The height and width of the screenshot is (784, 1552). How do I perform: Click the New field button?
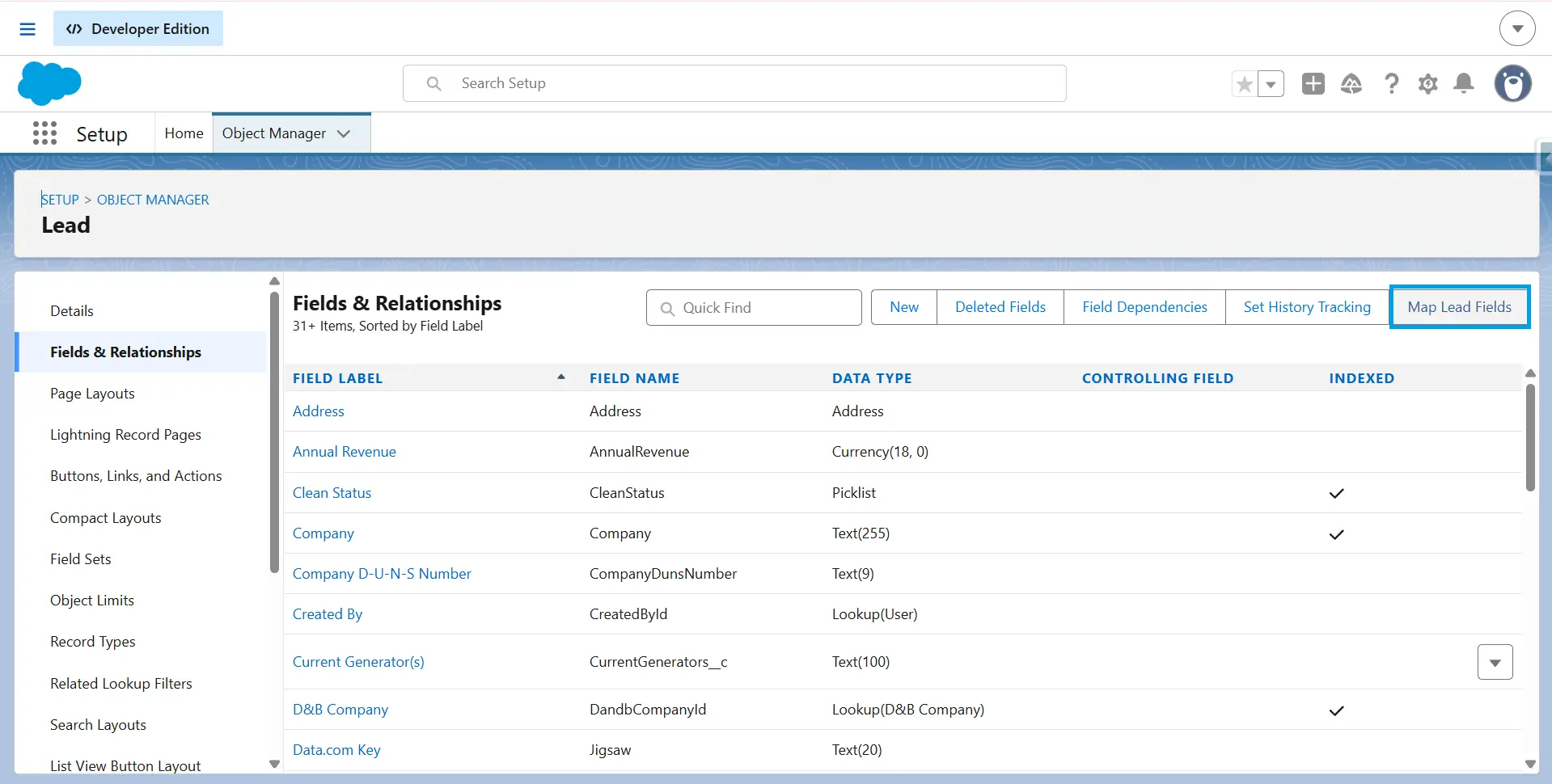click(x=904, y=307)
